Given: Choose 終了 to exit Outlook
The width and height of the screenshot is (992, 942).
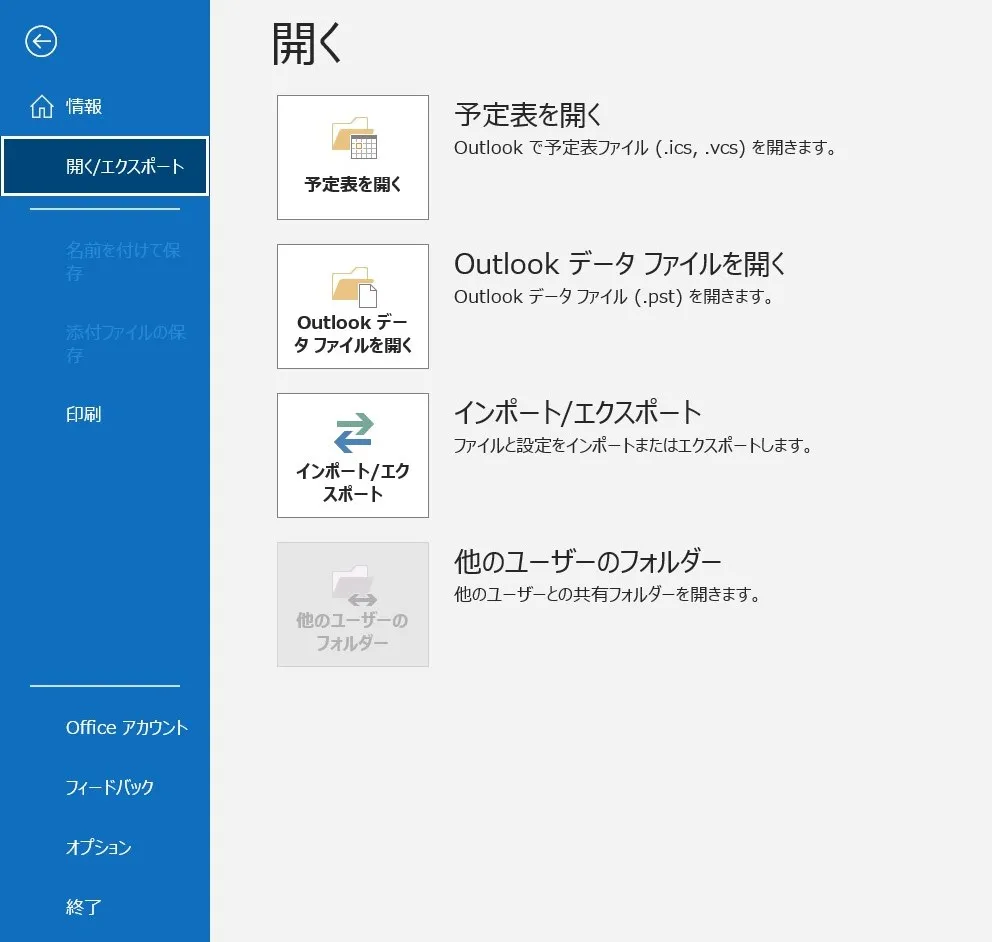Looking at the screenshot, I should point(84,907).
